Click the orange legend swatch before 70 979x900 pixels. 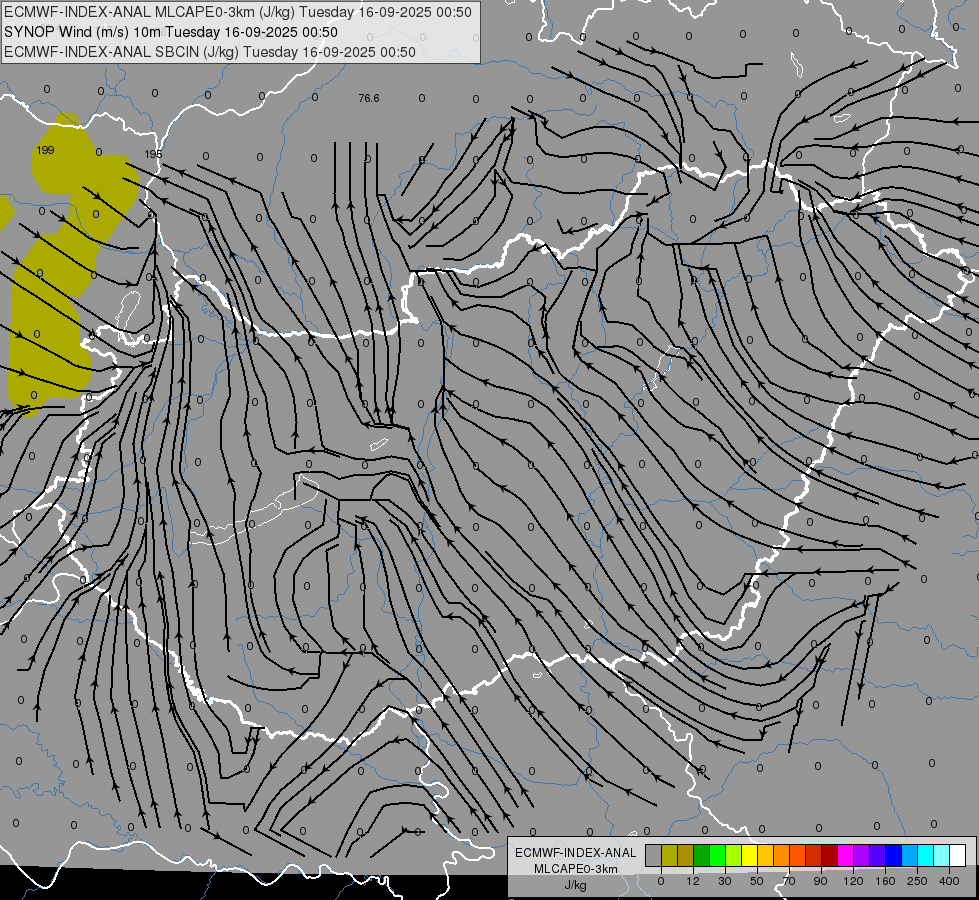(782, 855)
